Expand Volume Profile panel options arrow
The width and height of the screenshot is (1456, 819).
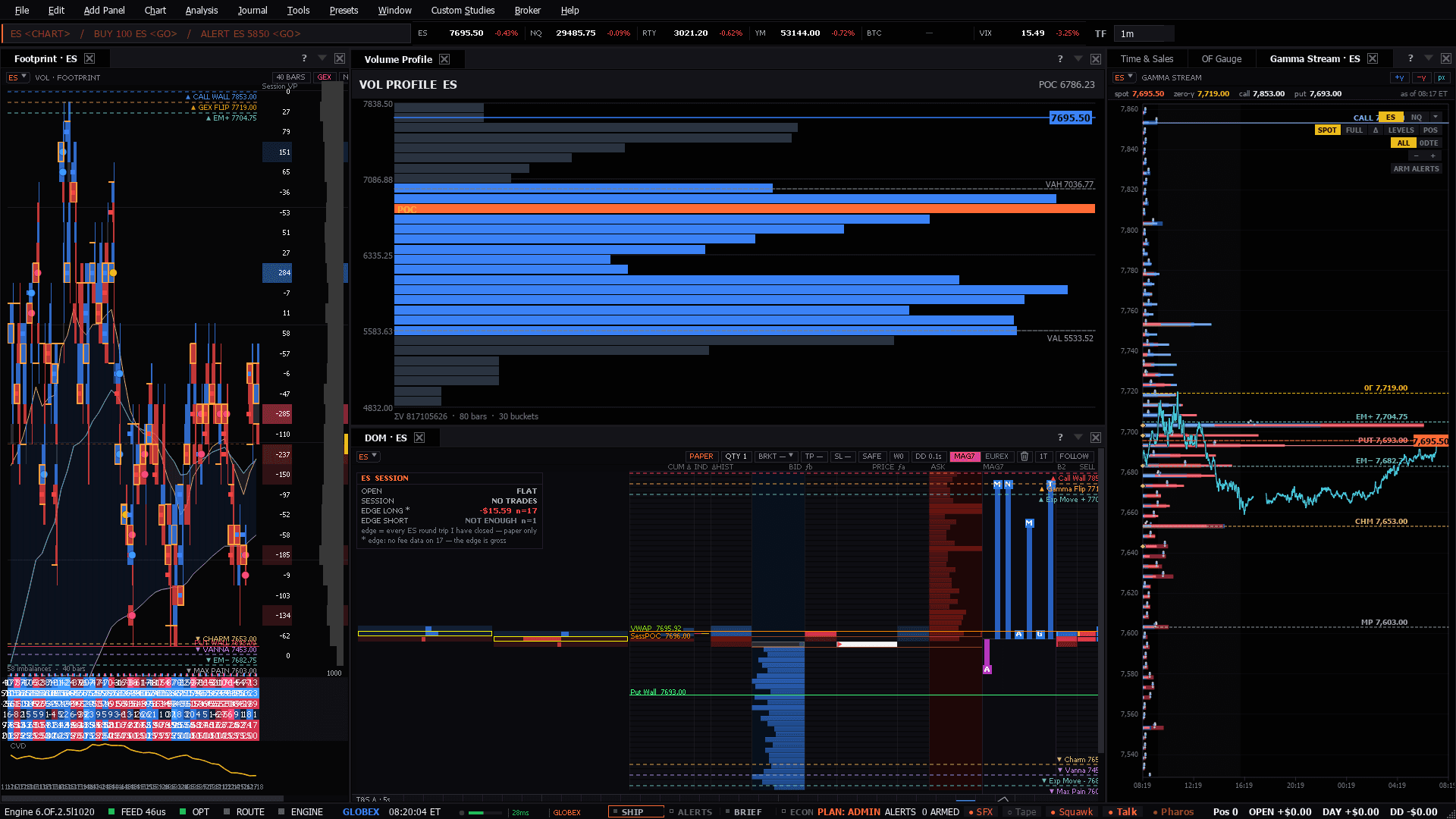click(x=1078, y=58)
